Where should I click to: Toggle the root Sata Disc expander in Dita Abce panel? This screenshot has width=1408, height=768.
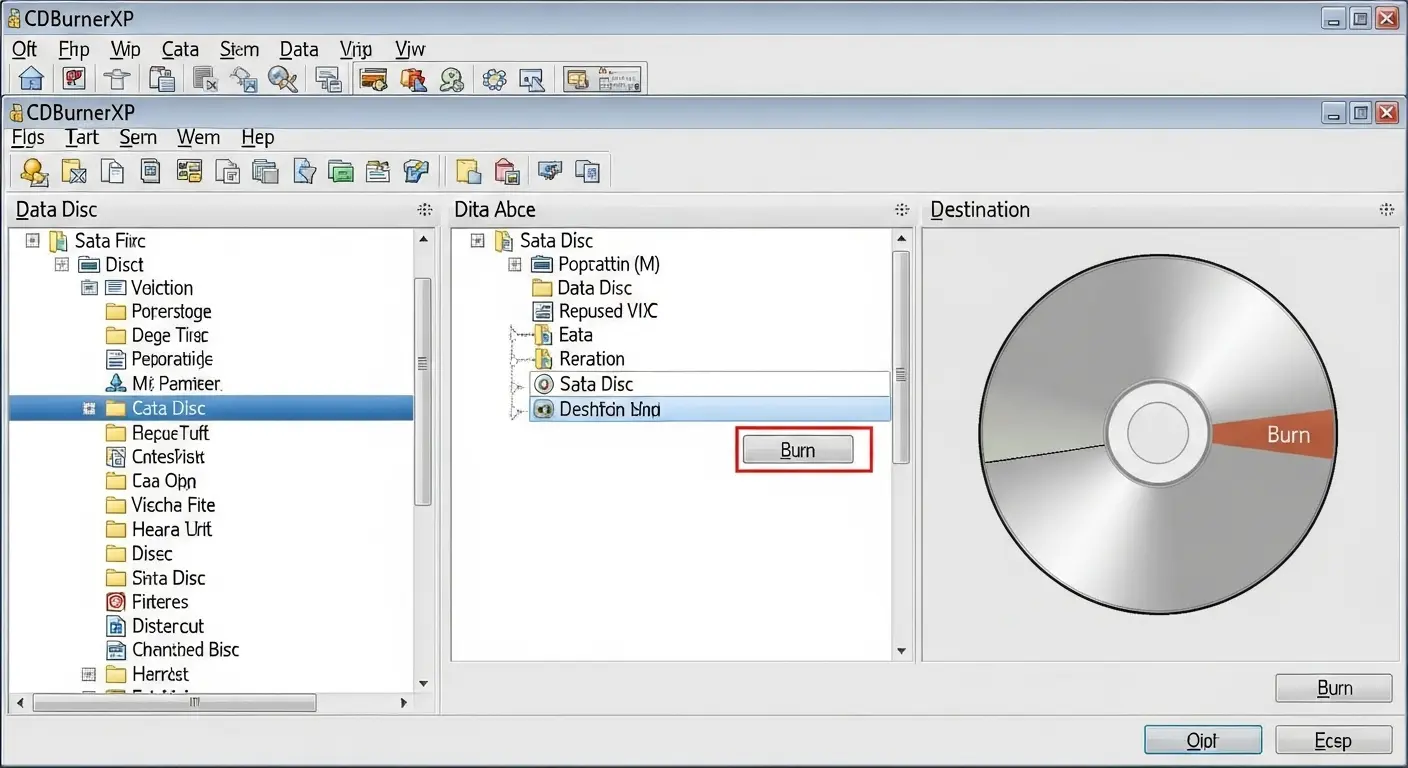click(x=477, y=241)
